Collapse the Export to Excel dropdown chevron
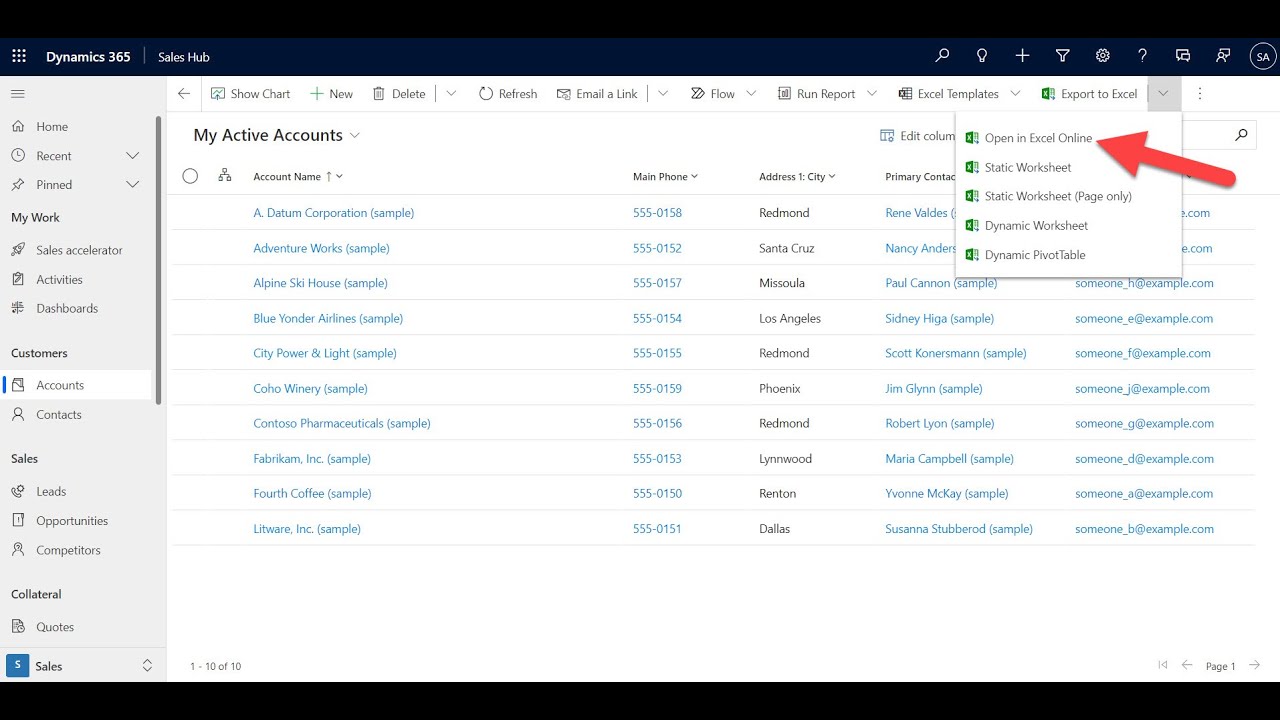 pyautogui.click(x=1164, y=94)
